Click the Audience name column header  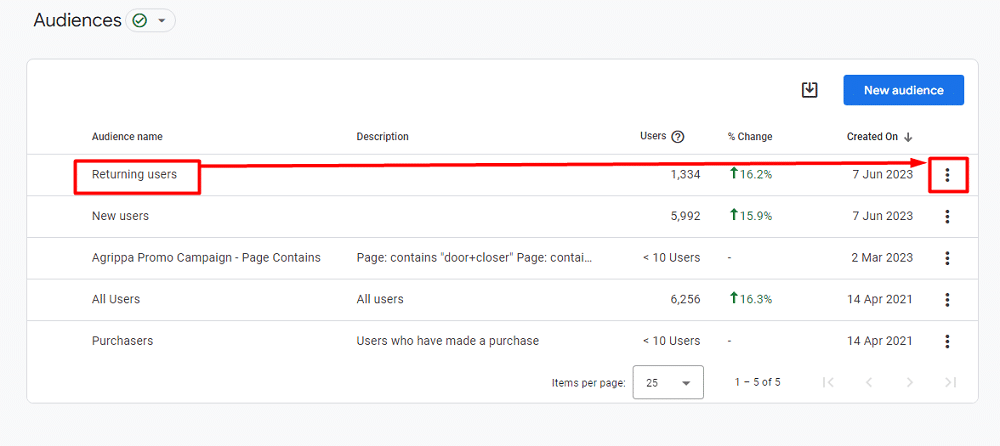pyautogui.click(x=127, y=137)
